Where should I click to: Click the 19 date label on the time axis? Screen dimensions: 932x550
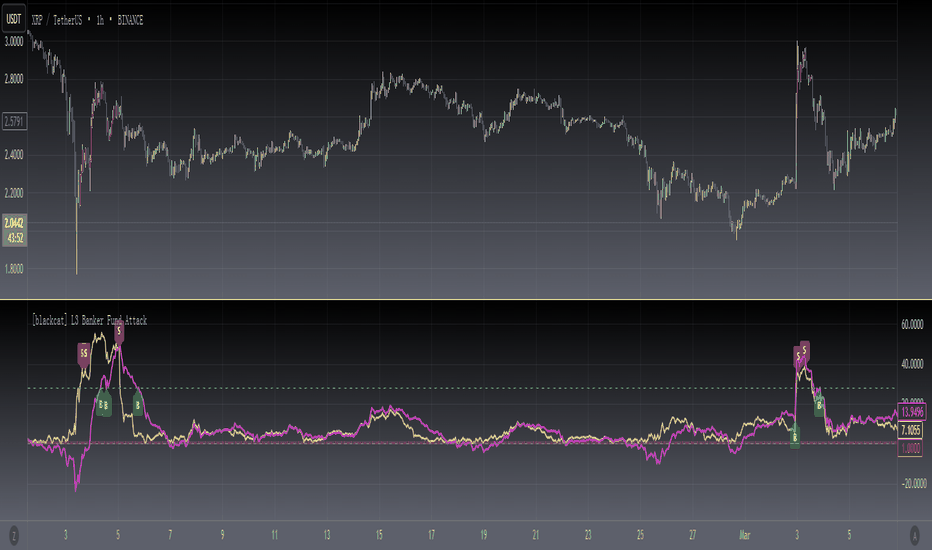484,535
